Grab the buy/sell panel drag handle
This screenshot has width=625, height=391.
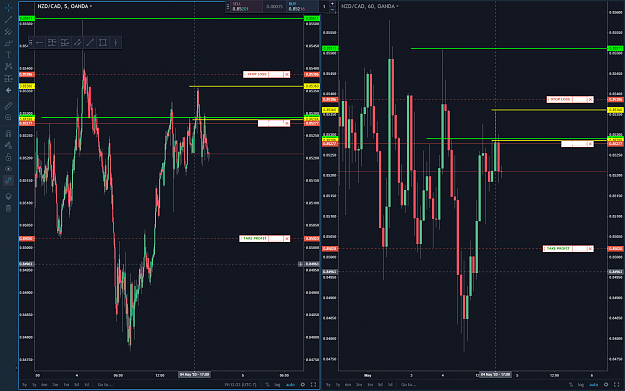click(228, 6)
